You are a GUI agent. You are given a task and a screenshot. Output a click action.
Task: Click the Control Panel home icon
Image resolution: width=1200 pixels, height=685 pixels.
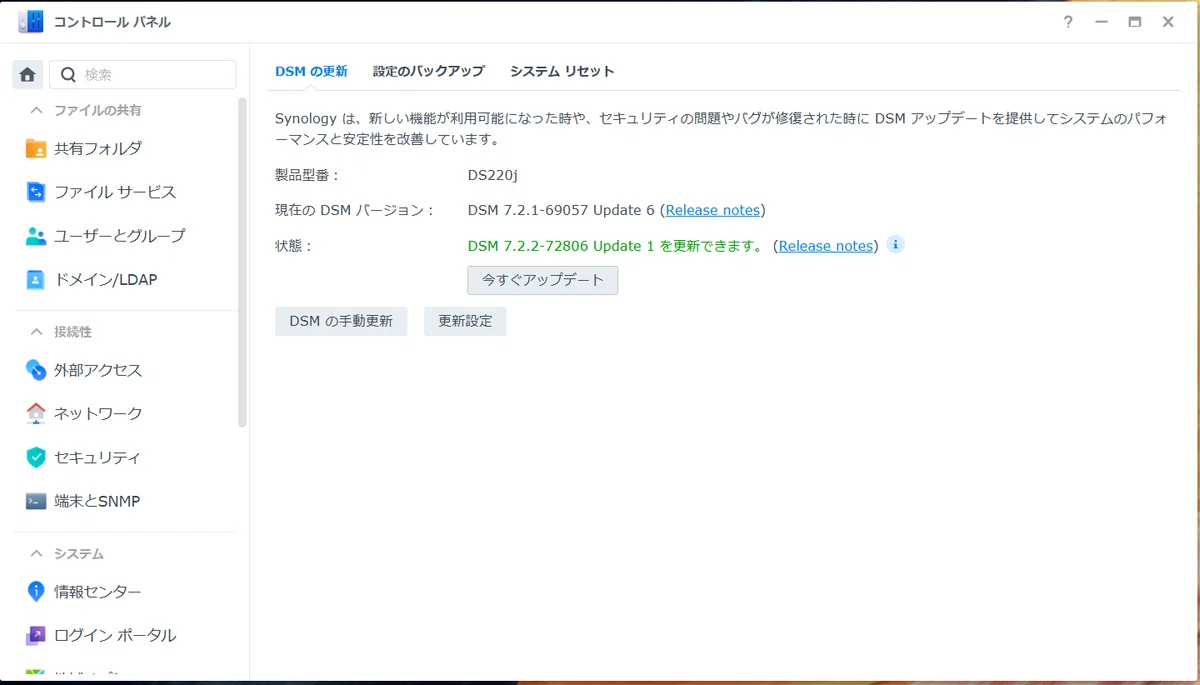pos(27,75)
